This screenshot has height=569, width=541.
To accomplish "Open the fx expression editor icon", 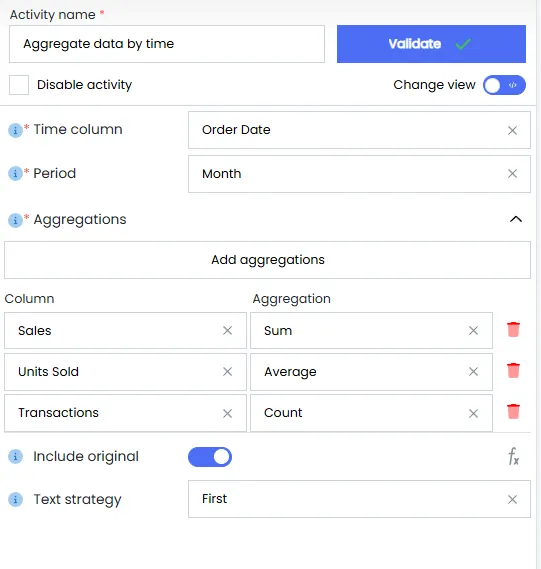I will tap(513, 456).
